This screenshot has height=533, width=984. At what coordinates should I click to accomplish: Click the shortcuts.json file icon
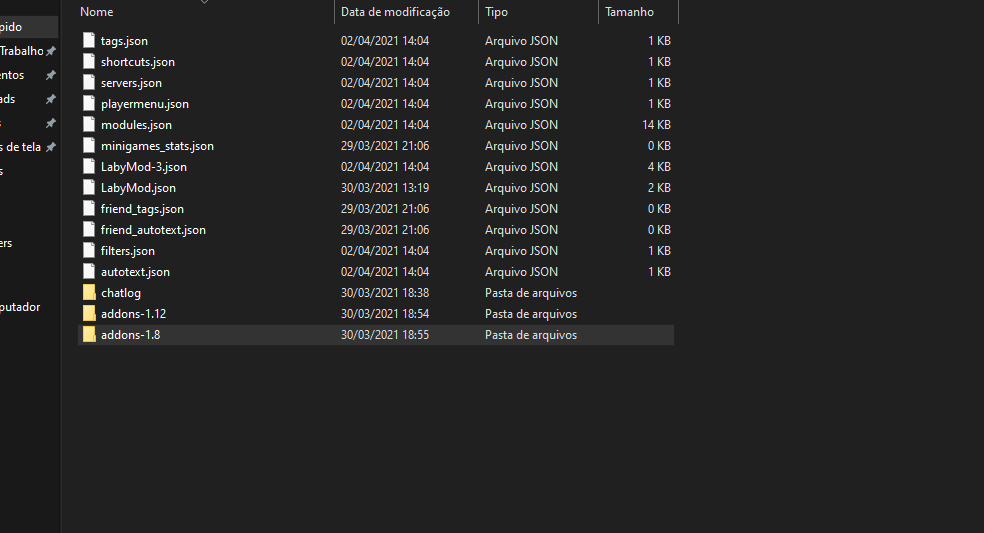click(x=89, y=62)
